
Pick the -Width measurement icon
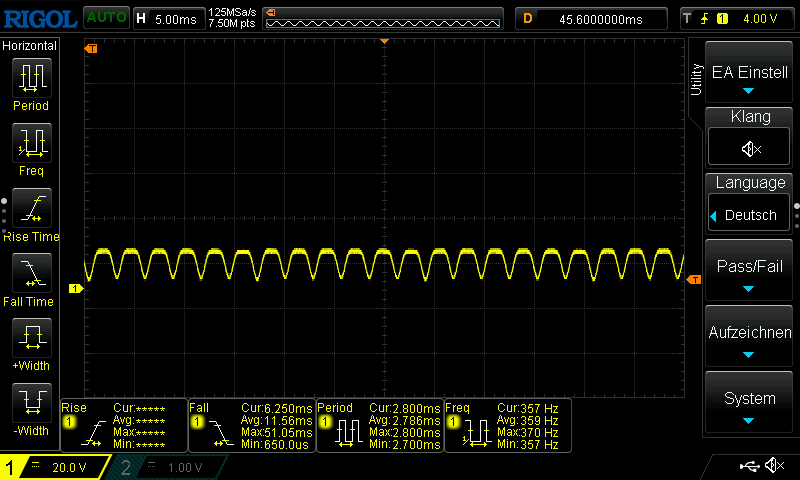click(31, 402)
